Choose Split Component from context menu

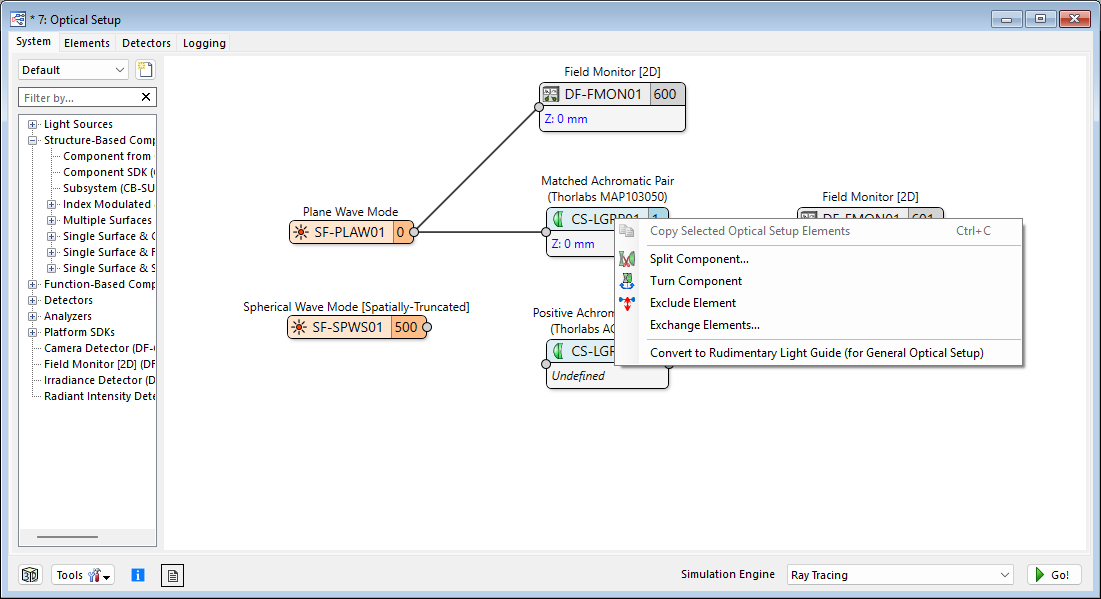pyautogui.click(x=699, y=259)
